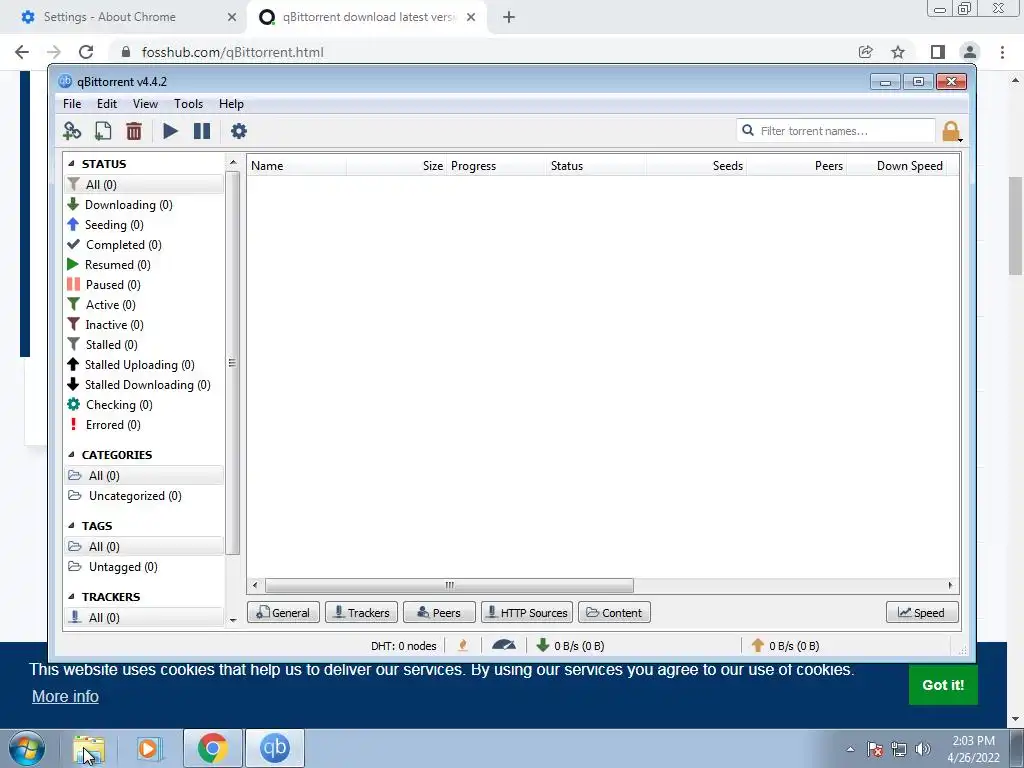1024x768 pixels.
Task: Click the connection status flame icon
Action: coord(463,645)
